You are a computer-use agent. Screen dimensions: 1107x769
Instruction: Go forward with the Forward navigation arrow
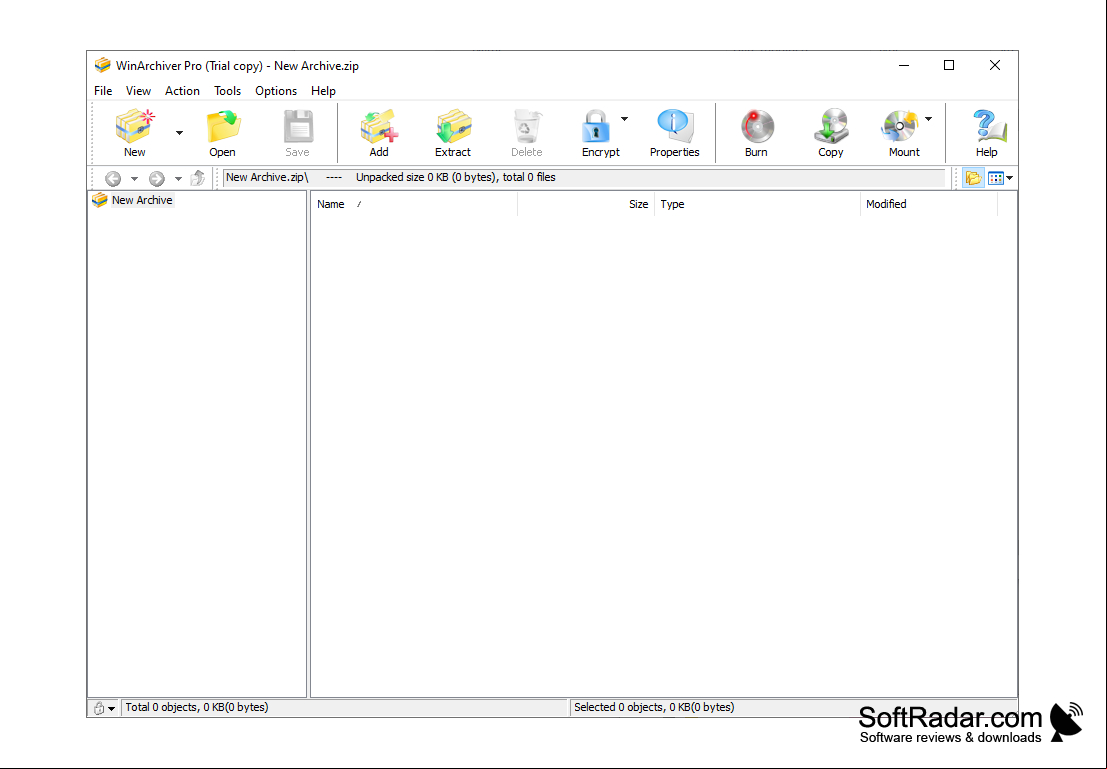157,179
